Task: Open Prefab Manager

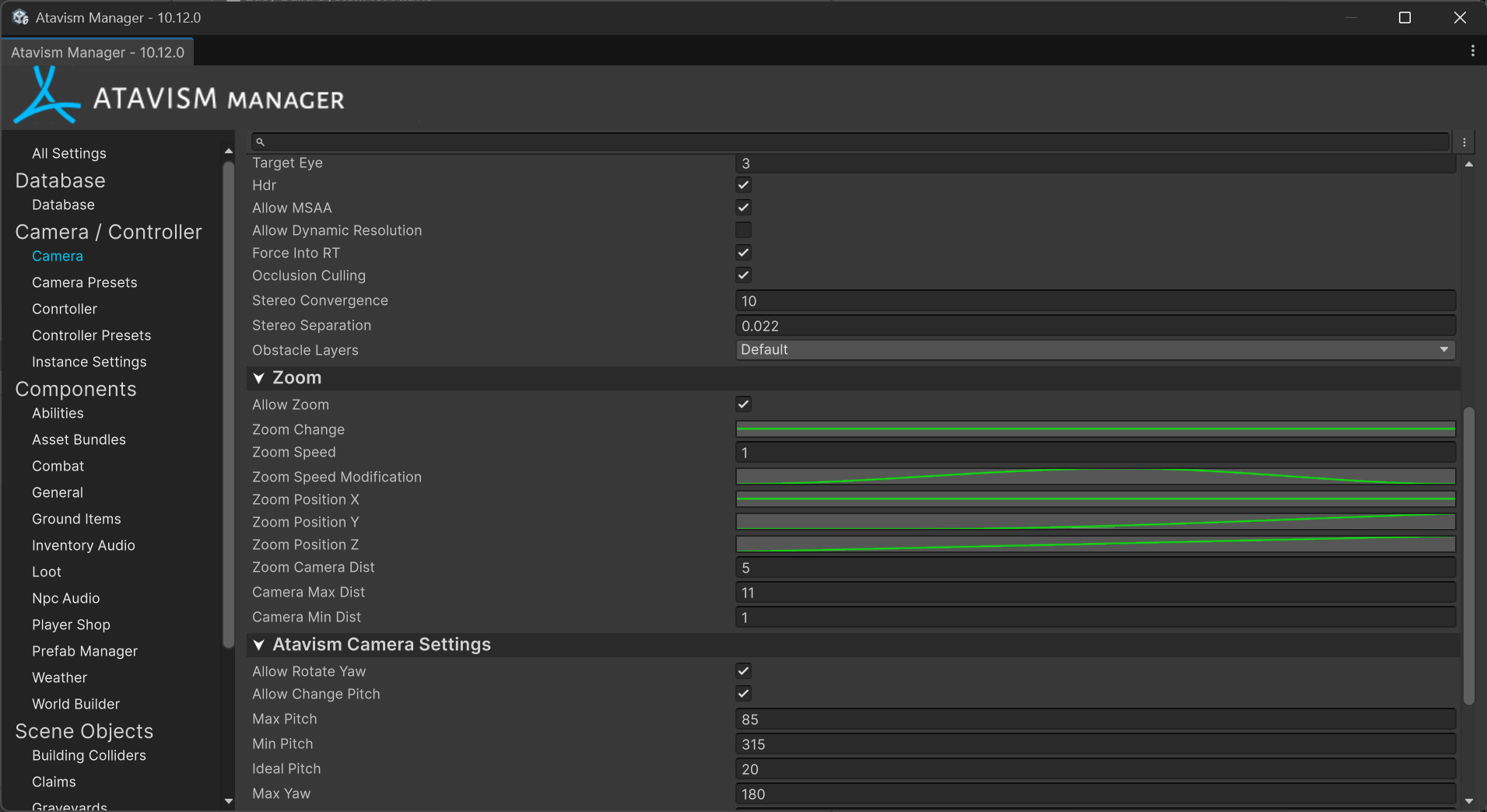Action: click(x=85, y=651)
